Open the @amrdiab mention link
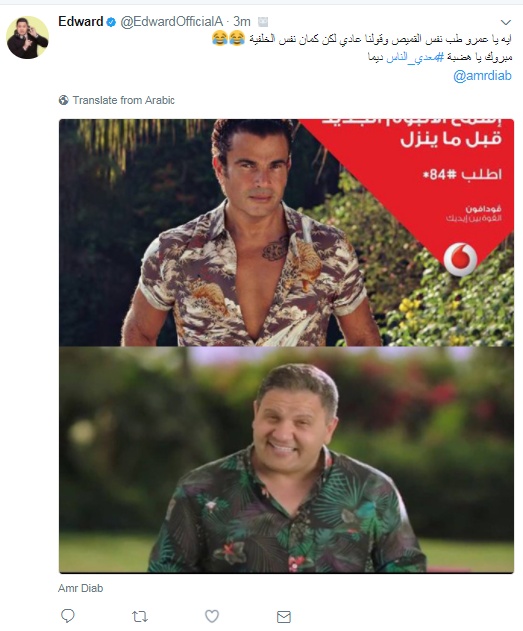The height and width of the screenshot is (631, 523). click(482, 75)
